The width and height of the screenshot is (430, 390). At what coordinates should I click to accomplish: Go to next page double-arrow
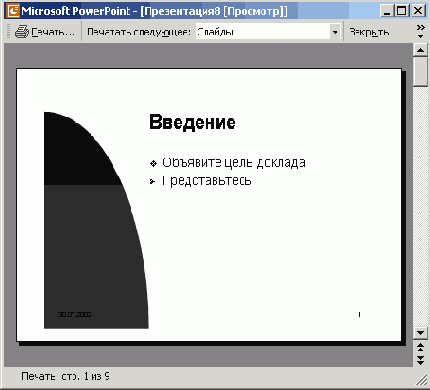[420, 360]
